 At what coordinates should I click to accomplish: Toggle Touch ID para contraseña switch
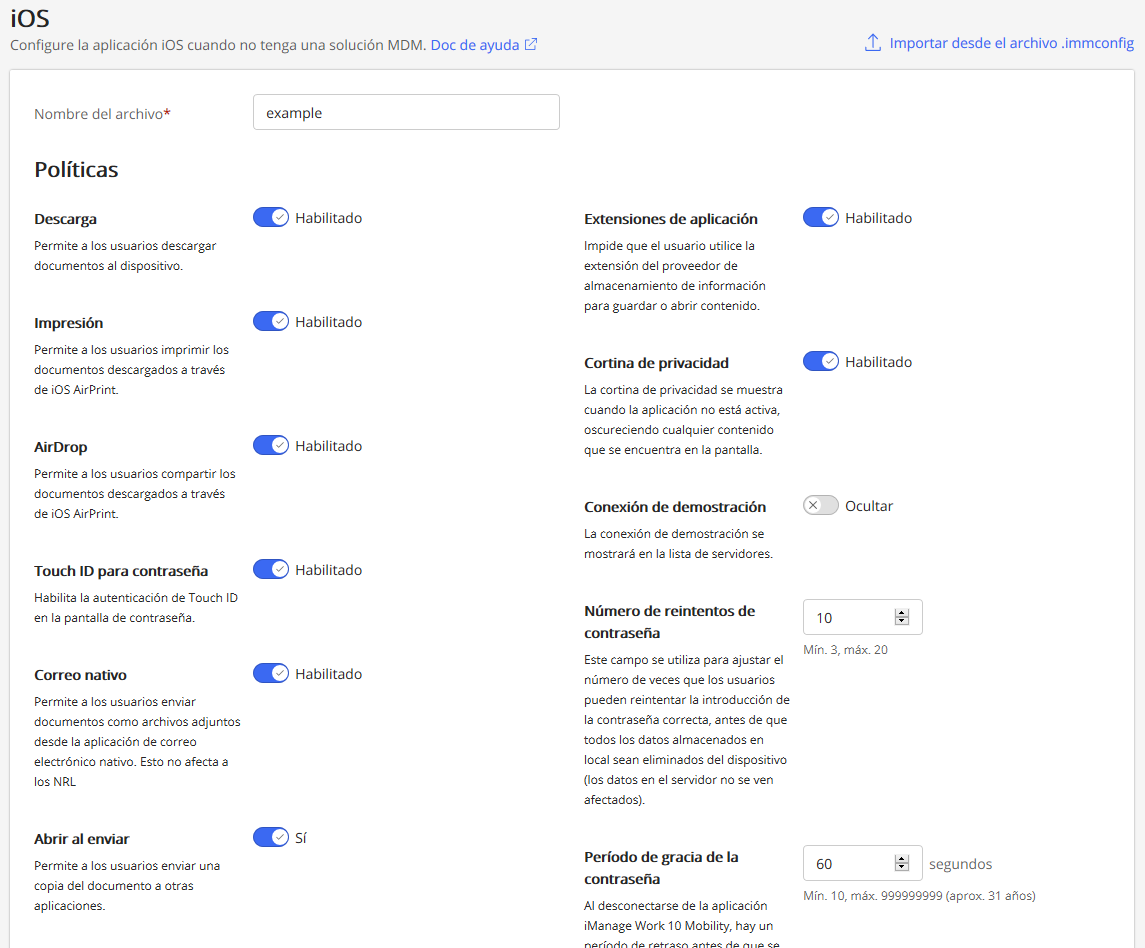pyautogui.click(x=271, y=569)
